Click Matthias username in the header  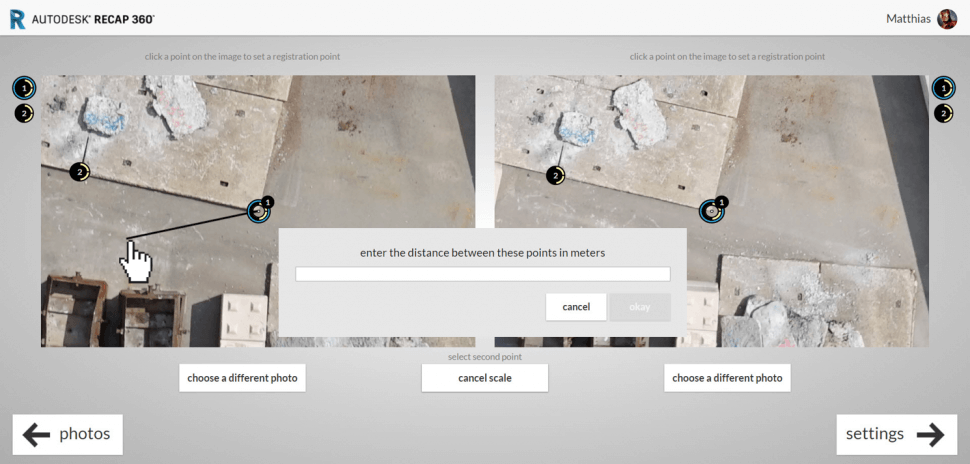[x=908, y=19]
